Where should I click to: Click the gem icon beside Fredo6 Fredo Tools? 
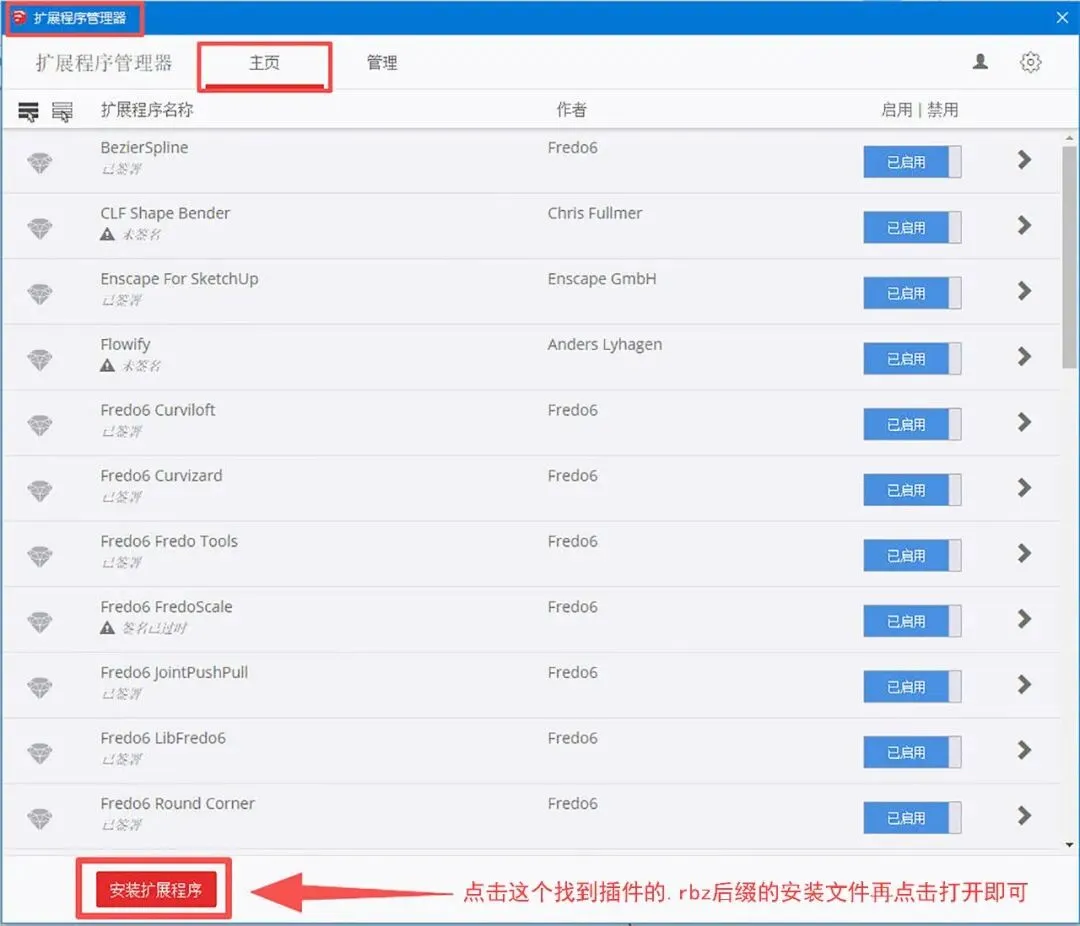[x=40, y=556]
